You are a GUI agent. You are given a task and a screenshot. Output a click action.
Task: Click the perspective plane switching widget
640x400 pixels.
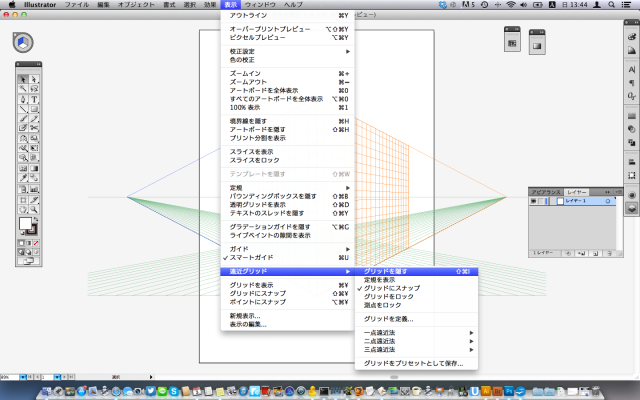(x=23, y=42)
